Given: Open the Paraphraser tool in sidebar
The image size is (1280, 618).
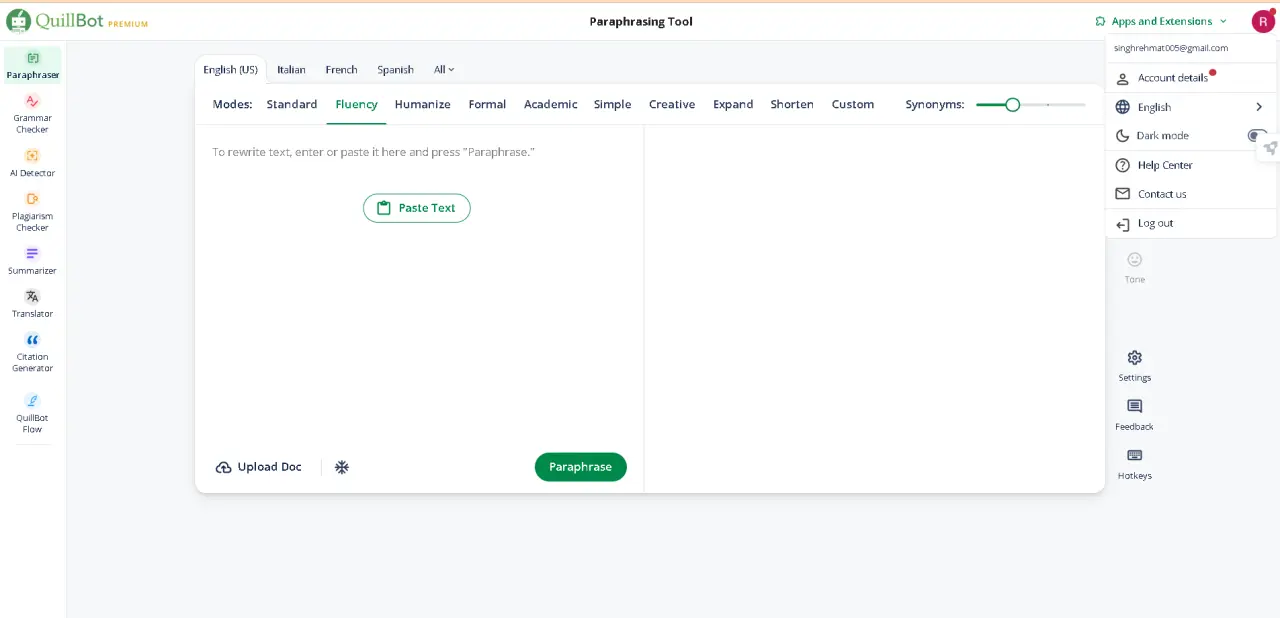Looking at the screenshot, I should click(x=33, y=65).
